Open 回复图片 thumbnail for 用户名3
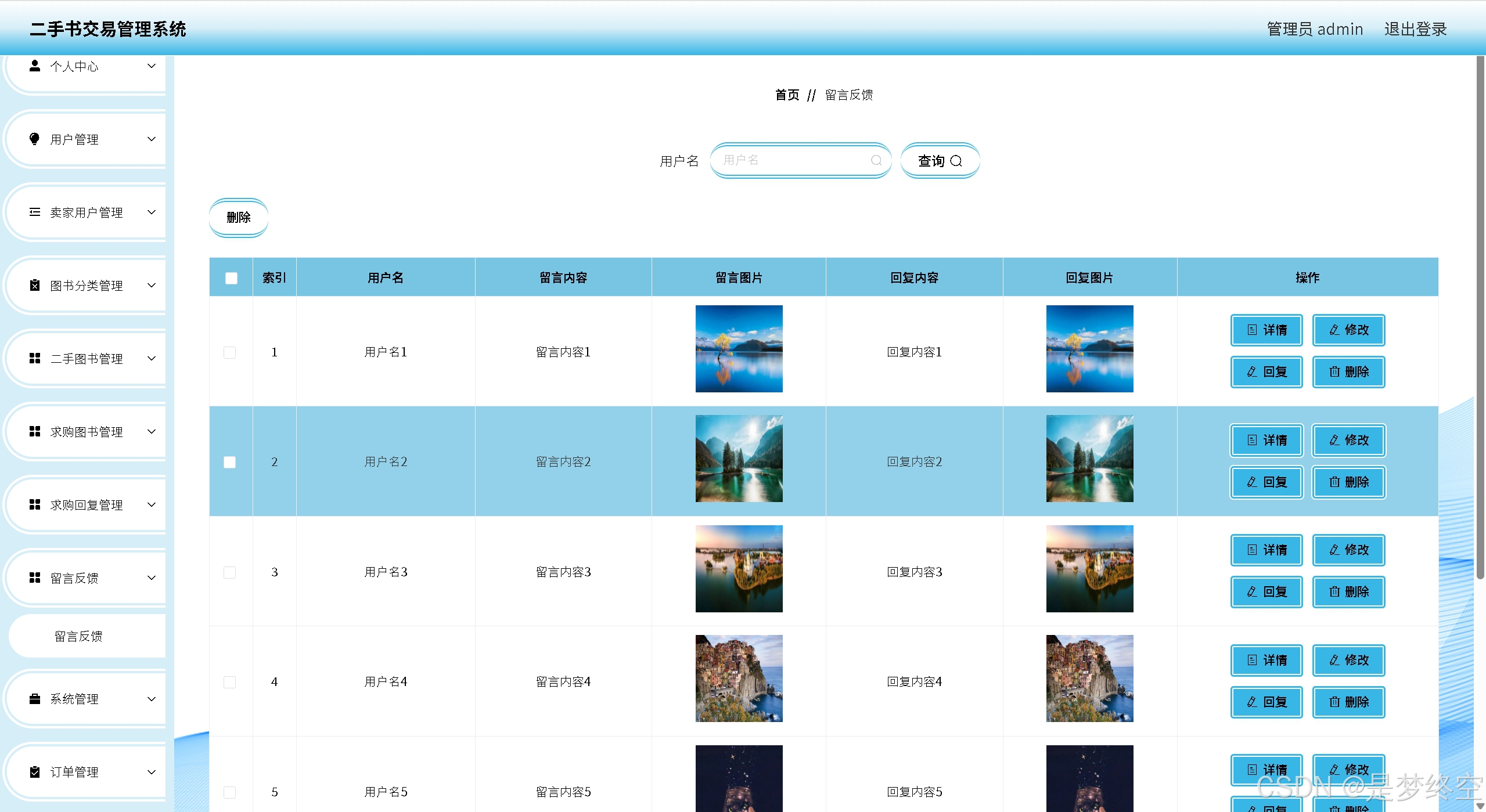This screenshot has width=1486, height=812. tap(1089, 569)
